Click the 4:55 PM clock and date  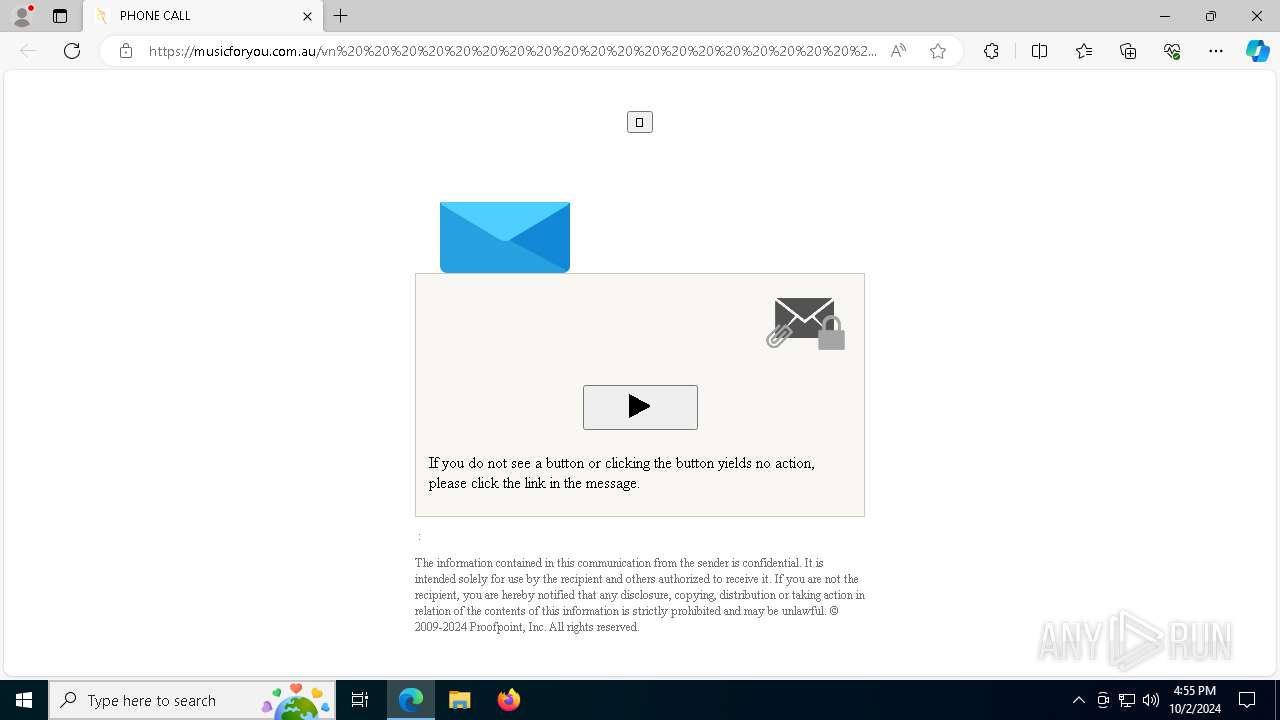1195,700
